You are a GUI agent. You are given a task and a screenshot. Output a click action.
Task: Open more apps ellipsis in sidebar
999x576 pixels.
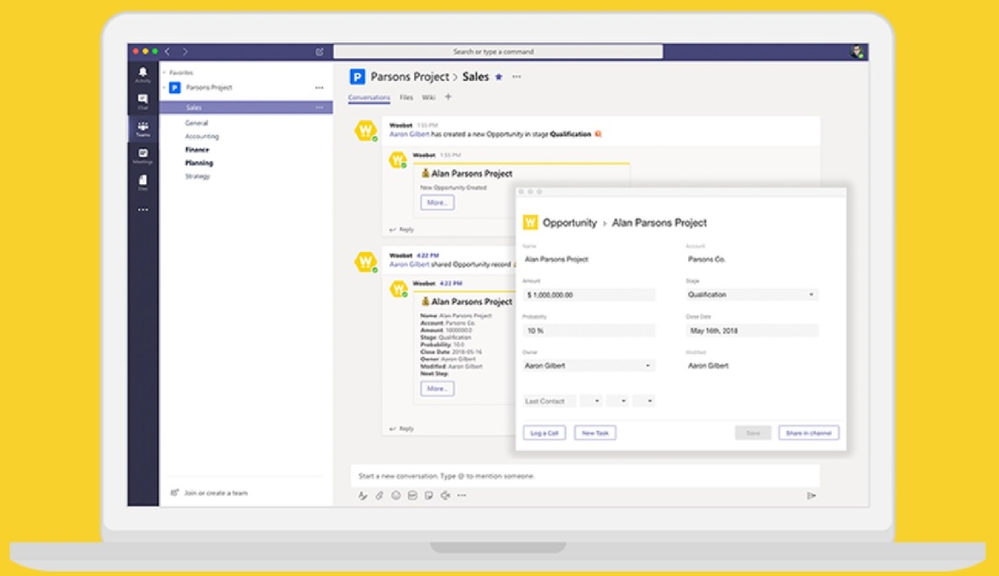click(x=143, y=210)
